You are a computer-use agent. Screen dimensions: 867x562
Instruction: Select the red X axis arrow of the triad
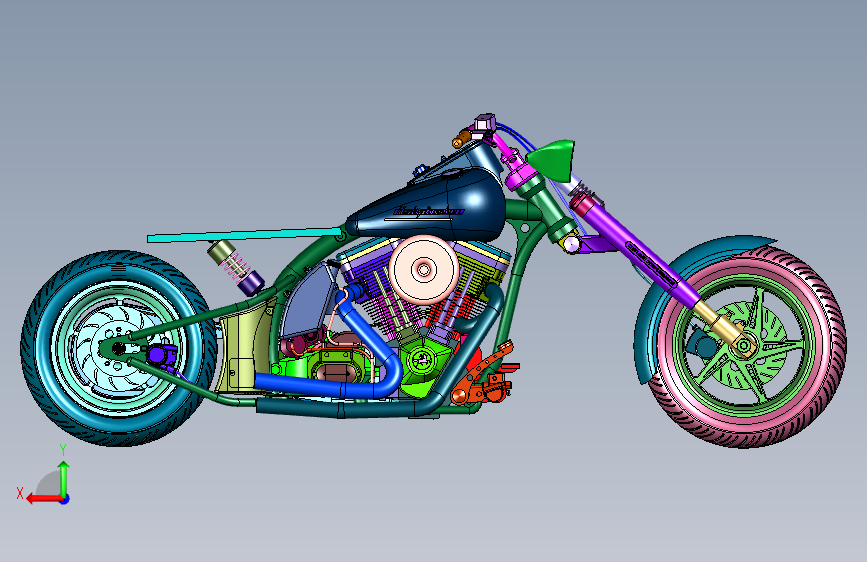click(x=43, y=499)
